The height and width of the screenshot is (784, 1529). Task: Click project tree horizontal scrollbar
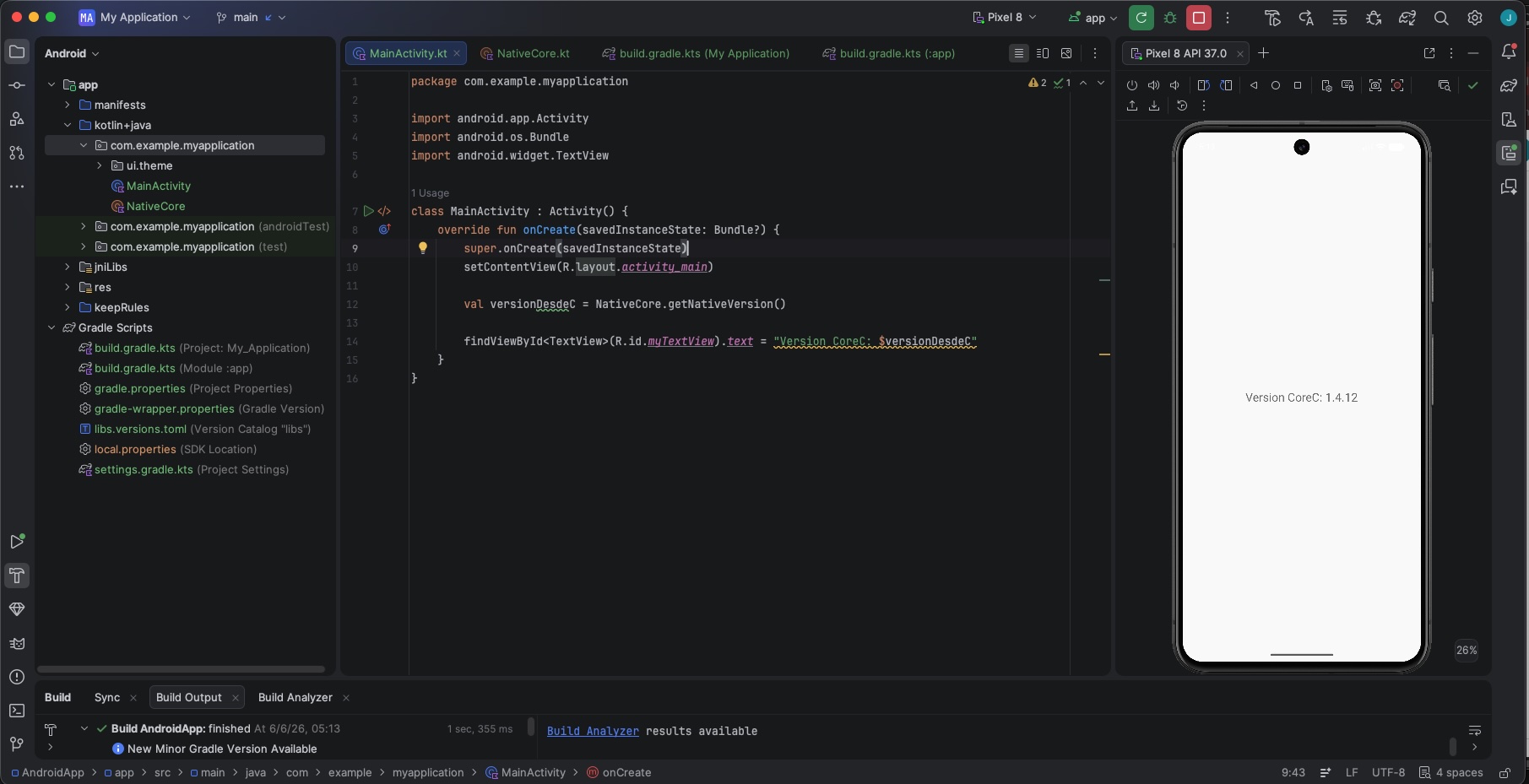(x=181, y=669)
